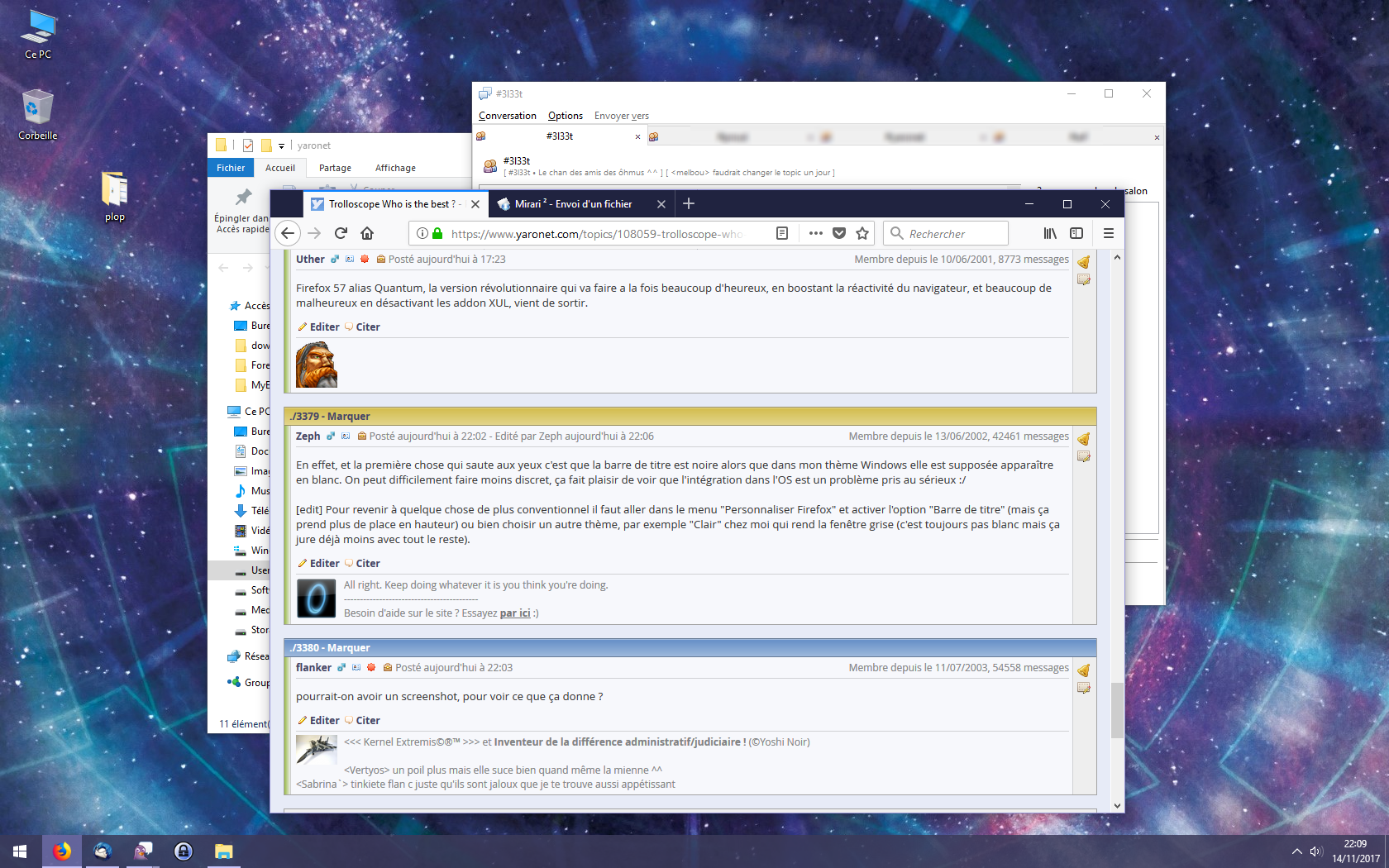Viewport: 1389px width, 868px height.
Task: Click the Firefox Home button
Action: pos(367,233)
